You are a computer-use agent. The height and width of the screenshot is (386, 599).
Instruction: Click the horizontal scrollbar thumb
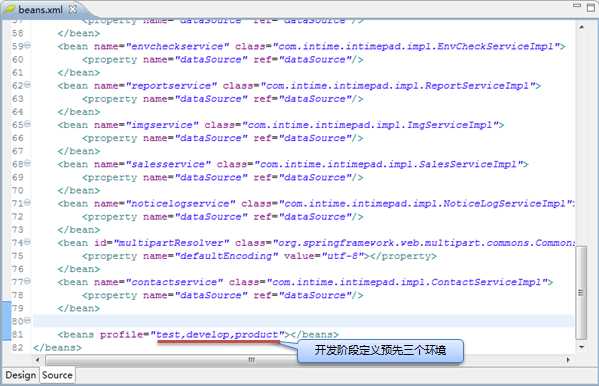(x=251, y=360)
